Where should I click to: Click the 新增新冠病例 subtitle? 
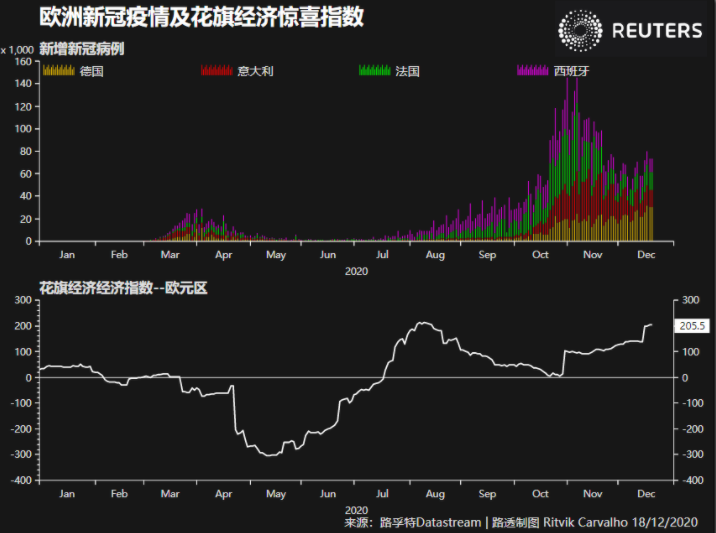(82, 49)
